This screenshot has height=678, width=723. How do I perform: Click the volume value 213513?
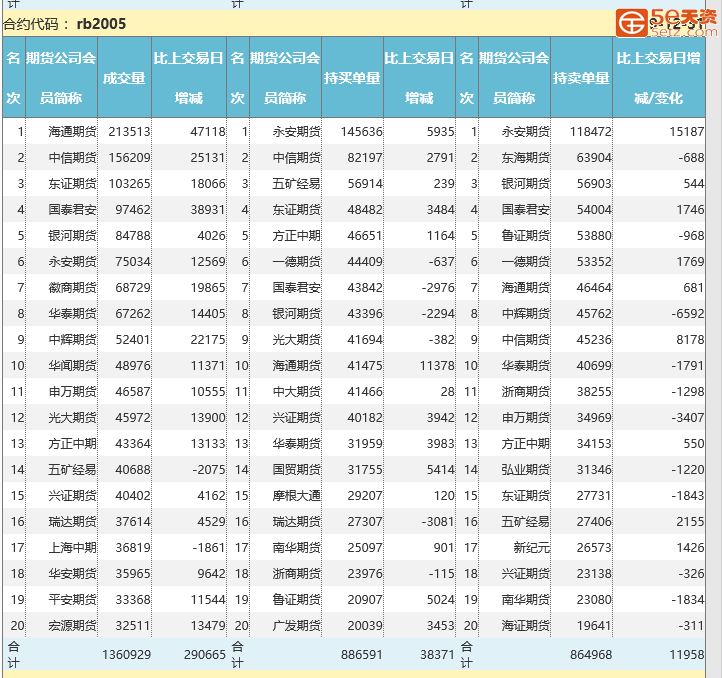tap(130, 132)
